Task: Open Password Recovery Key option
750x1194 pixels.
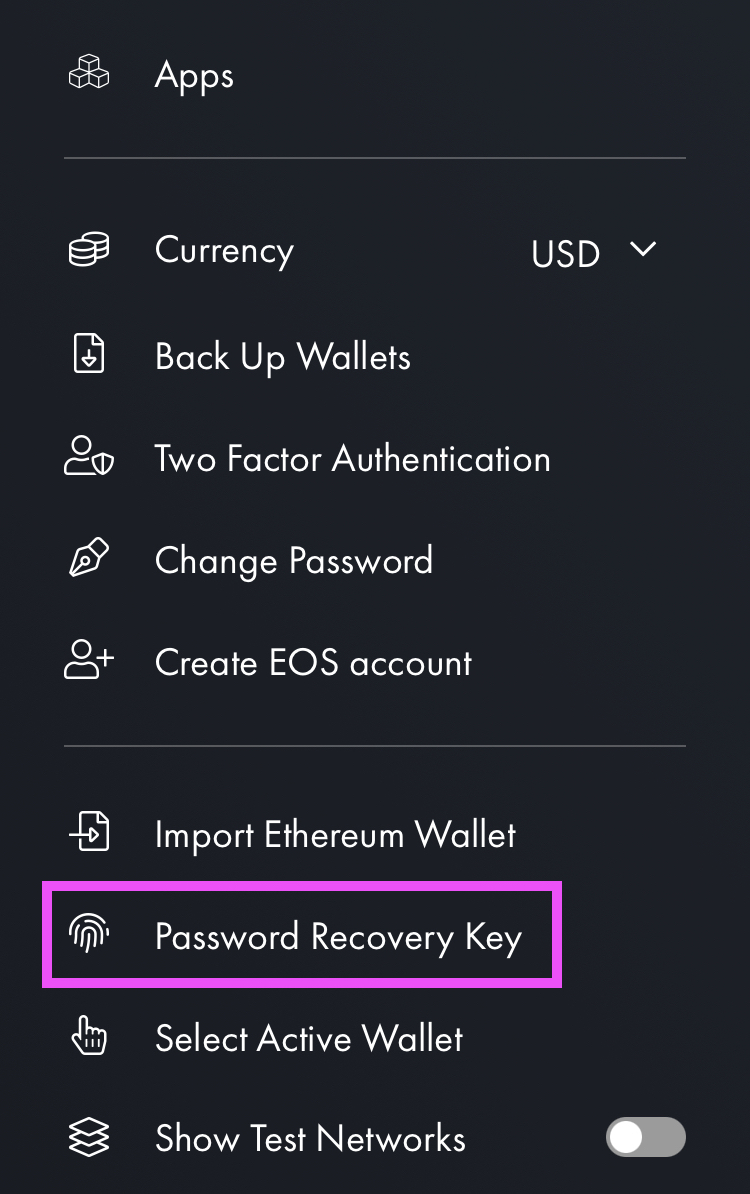Action: (302, 935)
